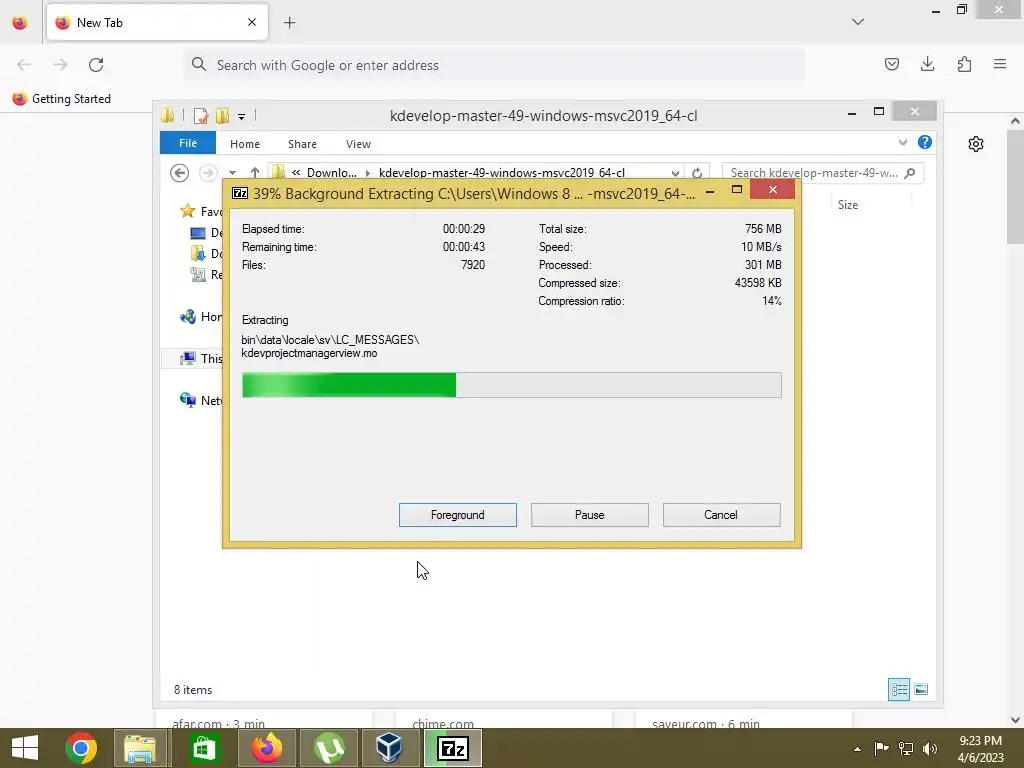Click the Firefox back arrow

pyautogui.click(x=24, y=65)
